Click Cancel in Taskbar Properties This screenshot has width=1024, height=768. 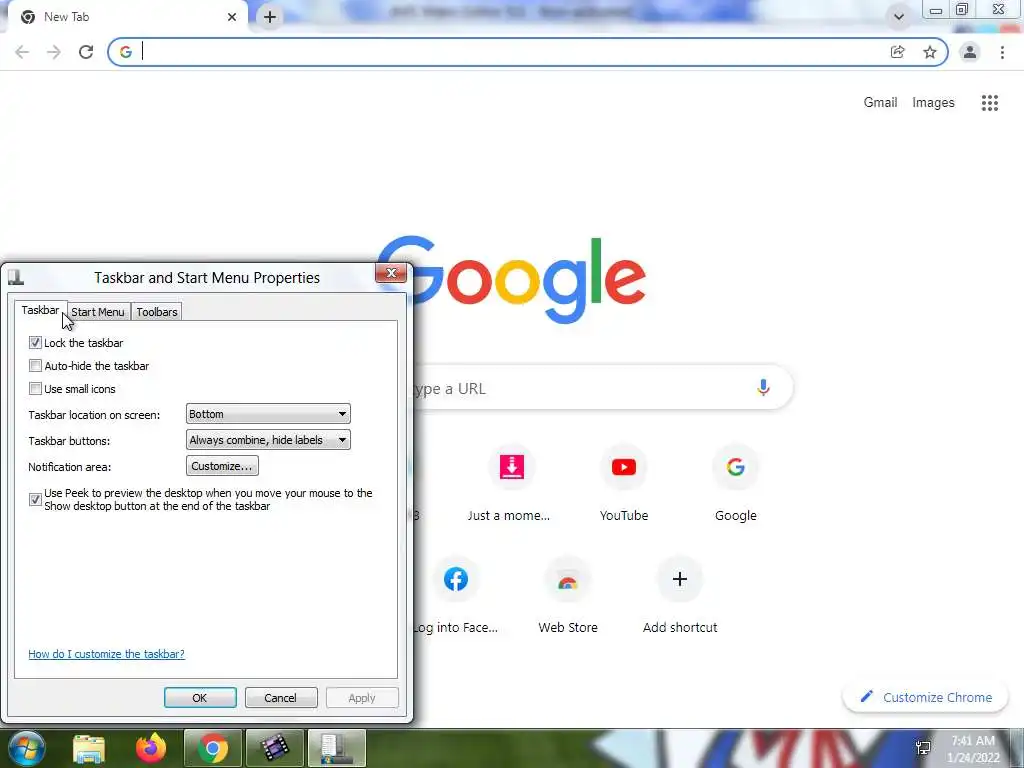(x=281, y=697)
